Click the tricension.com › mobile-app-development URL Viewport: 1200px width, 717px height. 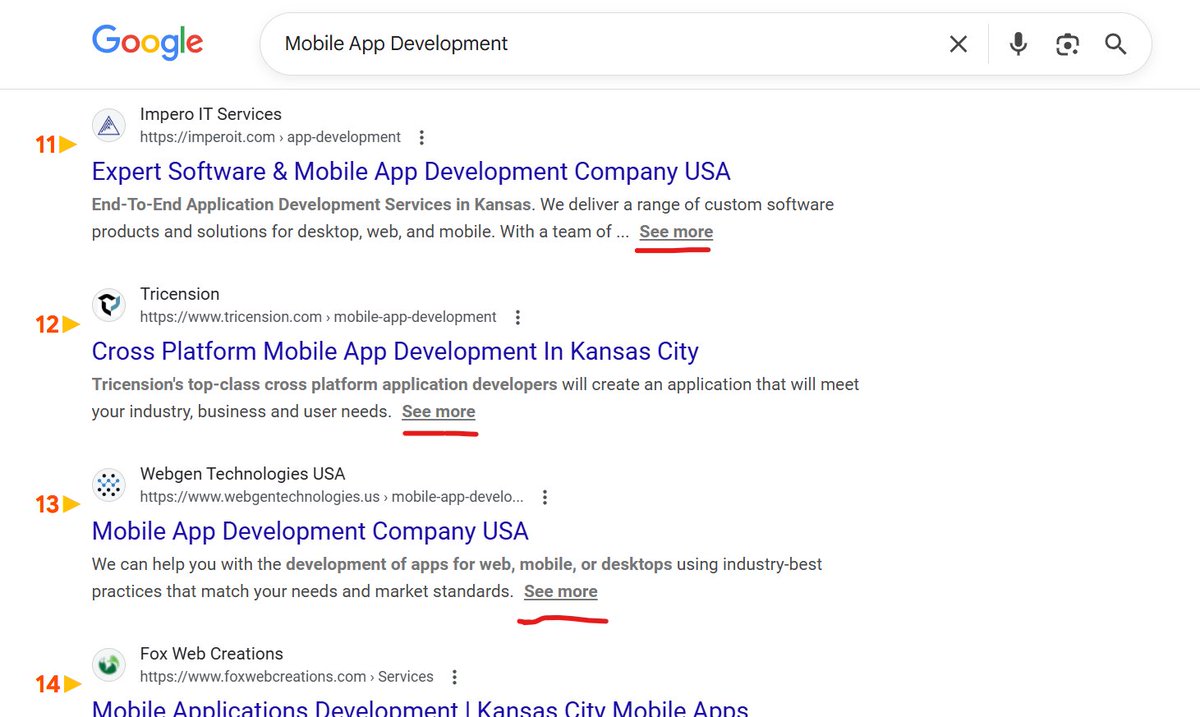tap(318, 317)
